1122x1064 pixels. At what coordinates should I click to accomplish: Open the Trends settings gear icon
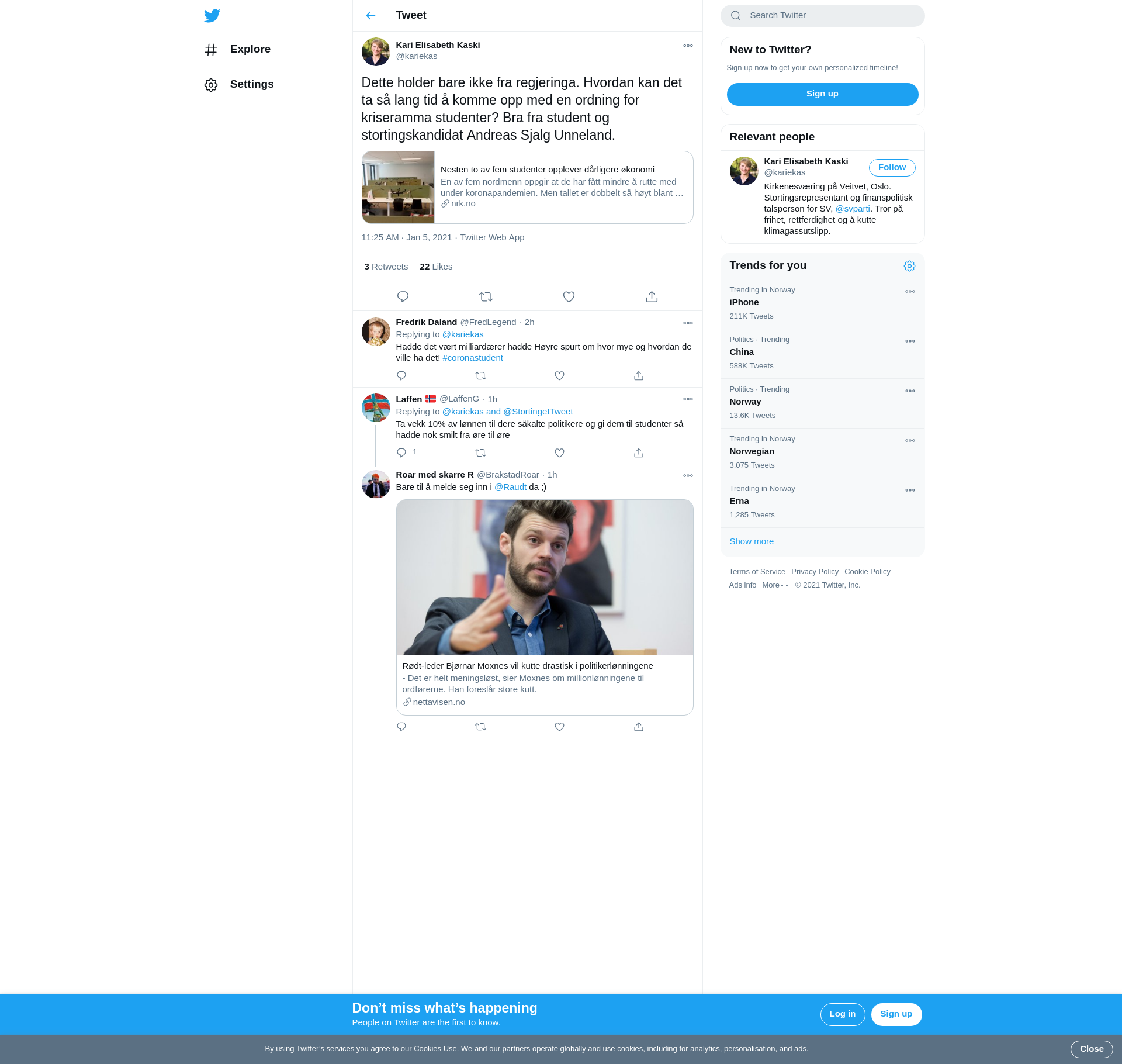(909, 266)
